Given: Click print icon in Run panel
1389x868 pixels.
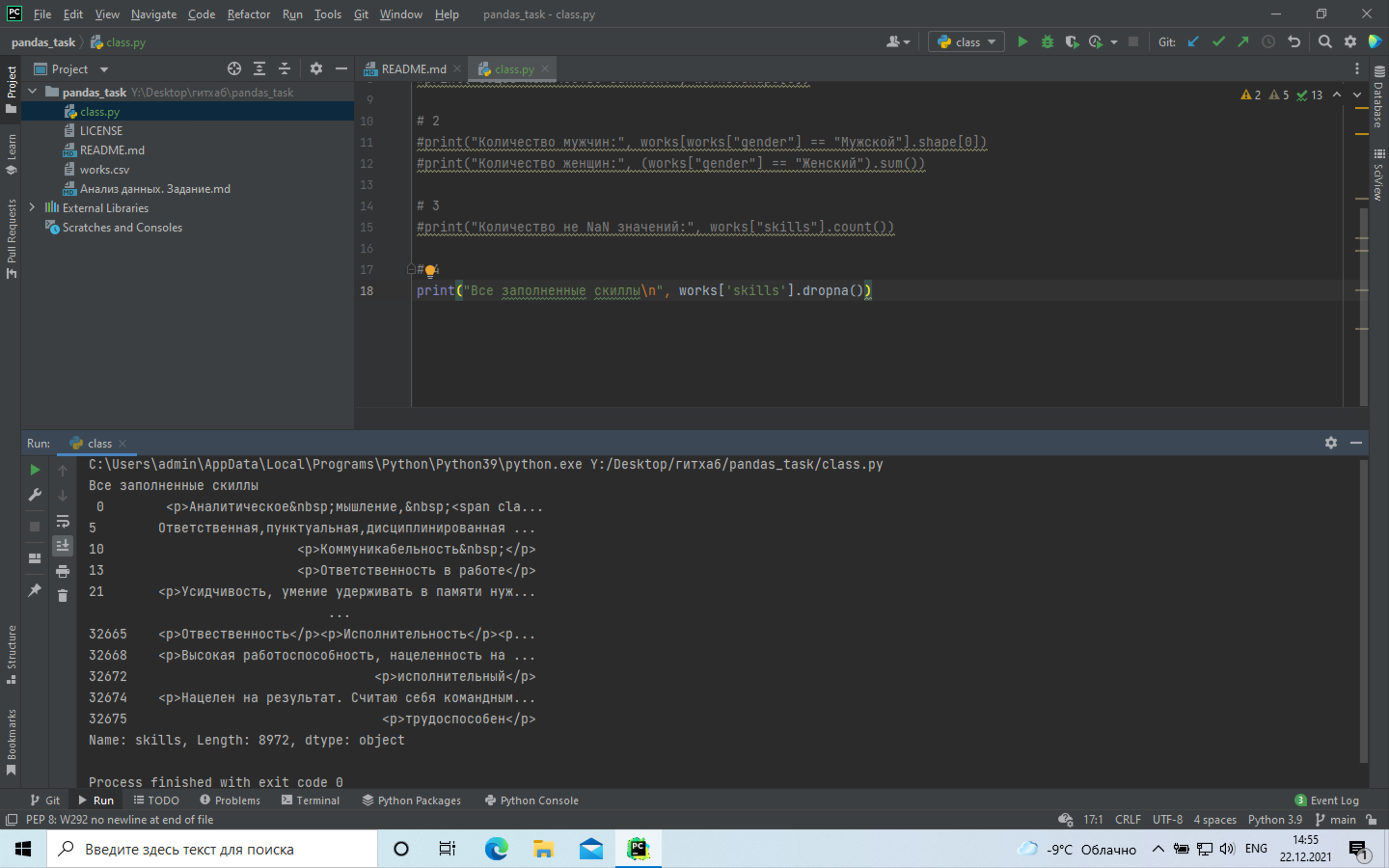Looking at the screenshot, I should click(x=62, y=571).
